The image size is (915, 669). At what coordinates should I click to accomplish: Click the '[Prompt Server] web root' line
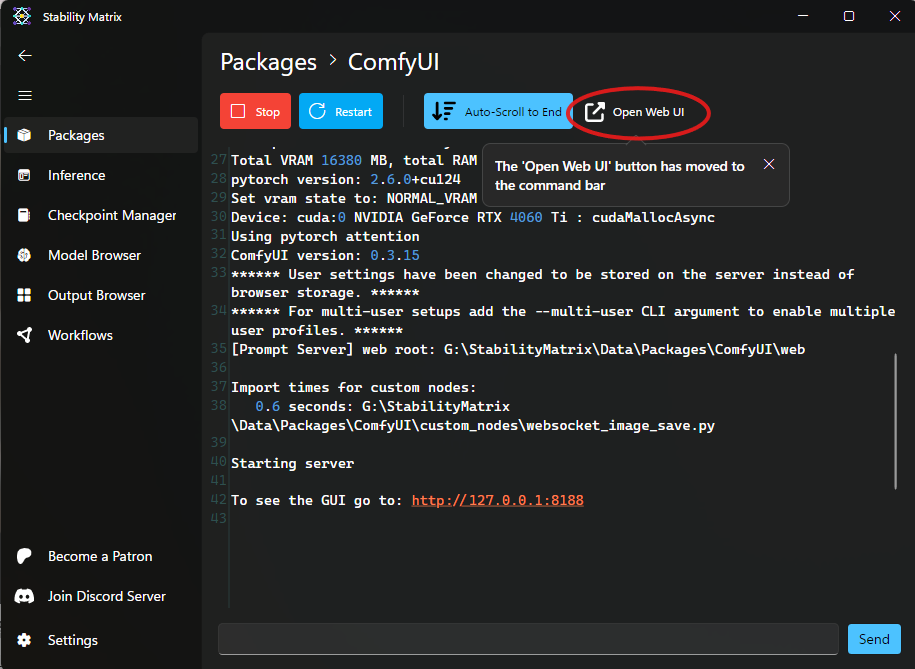[518, 349]
